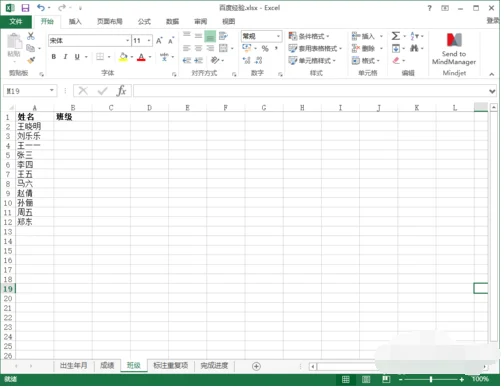Screen dimensions: 504x389
Task: Apply fill color with paint bucket
Action: coord(123,57)
